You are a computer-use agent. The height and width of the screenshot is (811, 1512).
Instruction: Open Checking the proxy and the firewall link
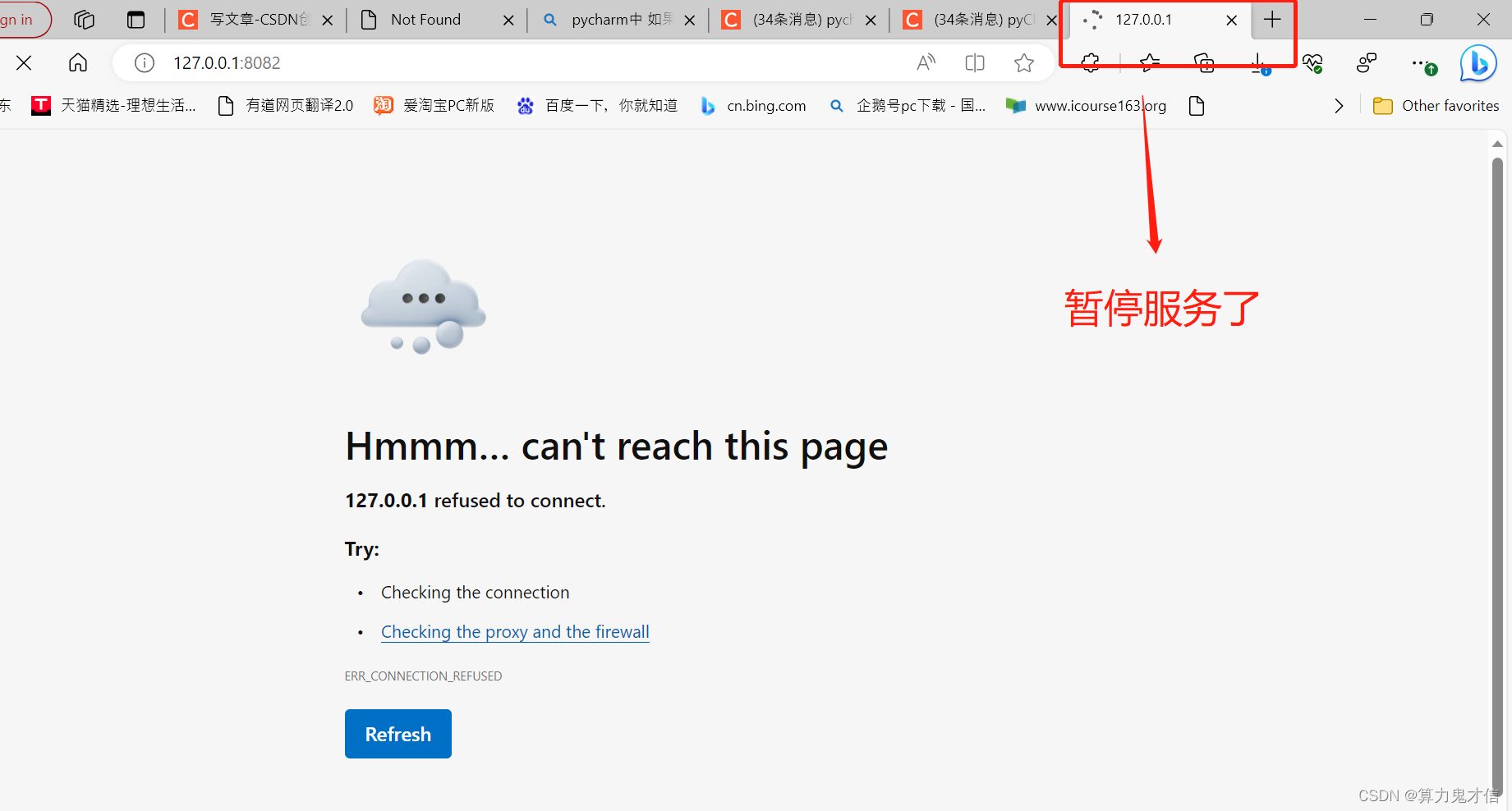515,631
